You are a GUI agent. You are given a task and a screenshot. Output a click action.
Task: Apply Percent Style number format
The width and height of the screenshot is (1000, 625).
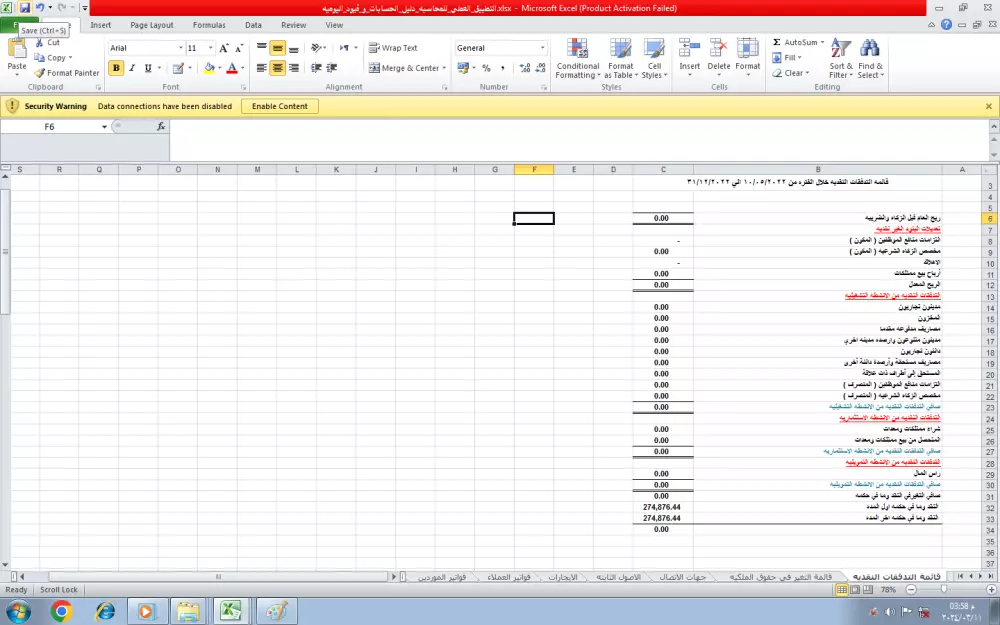coord(487,68)
